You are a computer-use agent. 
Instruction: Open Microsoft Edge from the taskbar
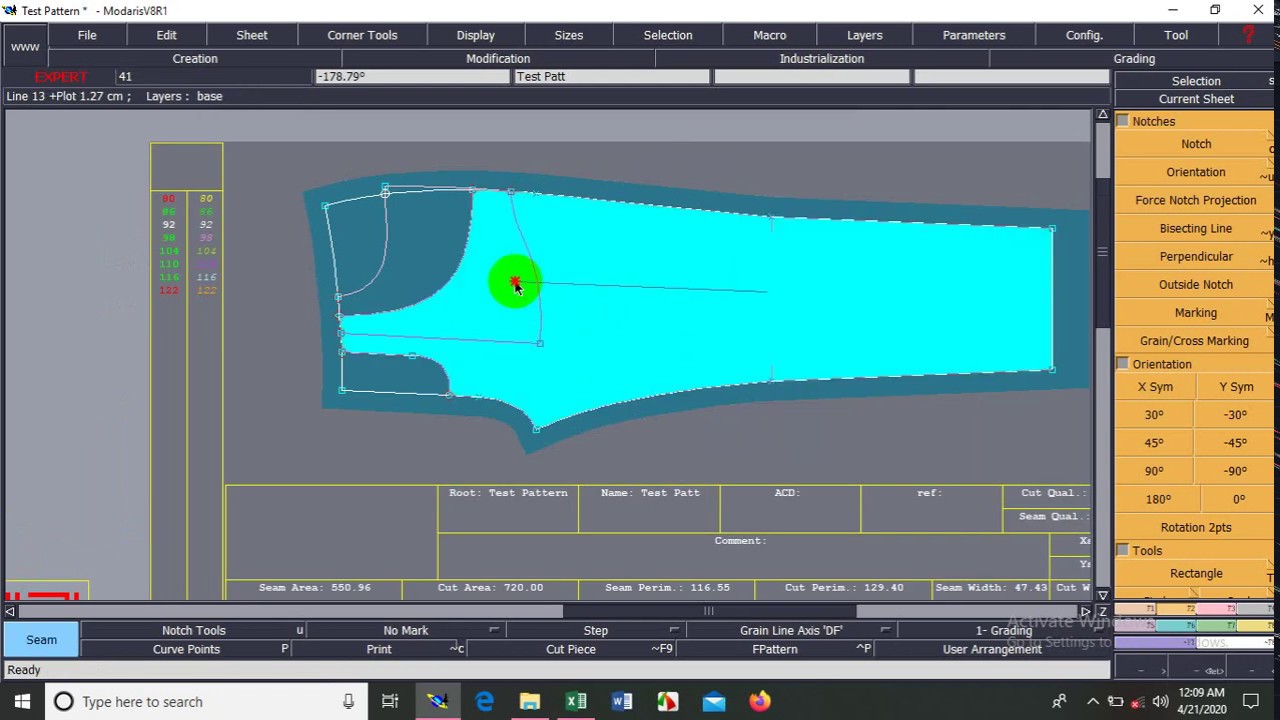pyautogui.click(x=484, y=702)
